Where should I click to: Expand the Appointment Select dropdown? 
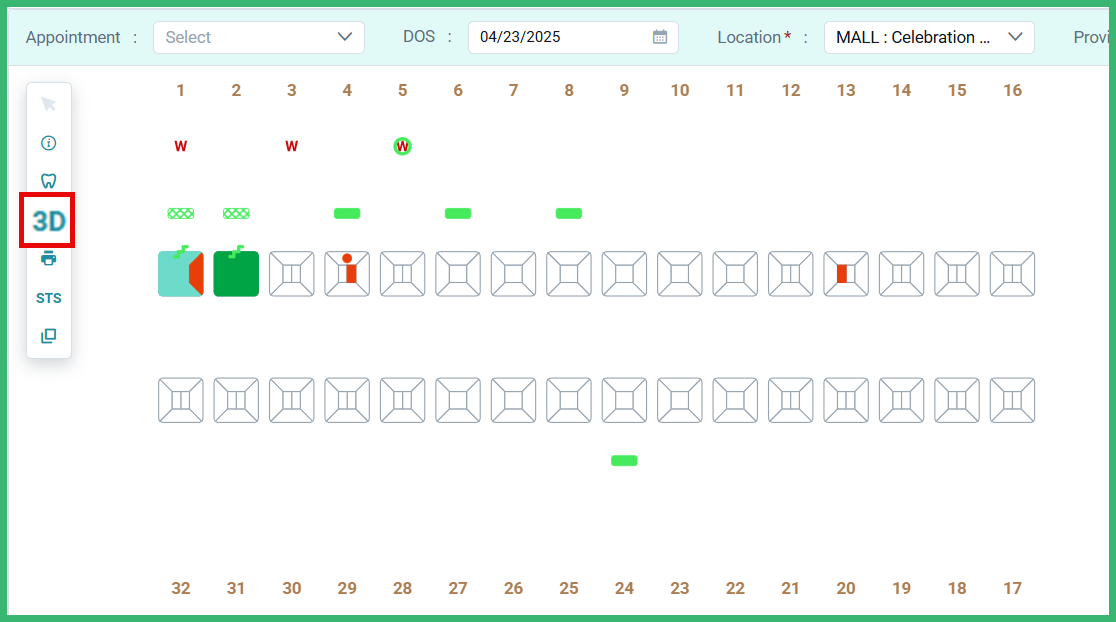coord(258,37)
